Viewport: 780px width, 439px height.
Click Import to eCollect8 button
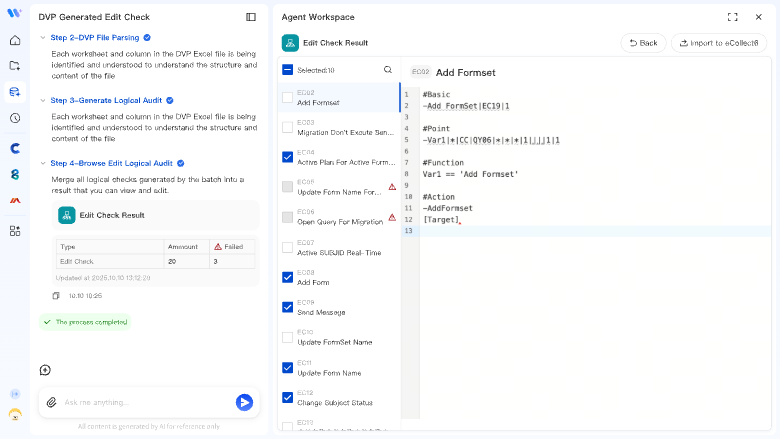(x=719, y=43)
